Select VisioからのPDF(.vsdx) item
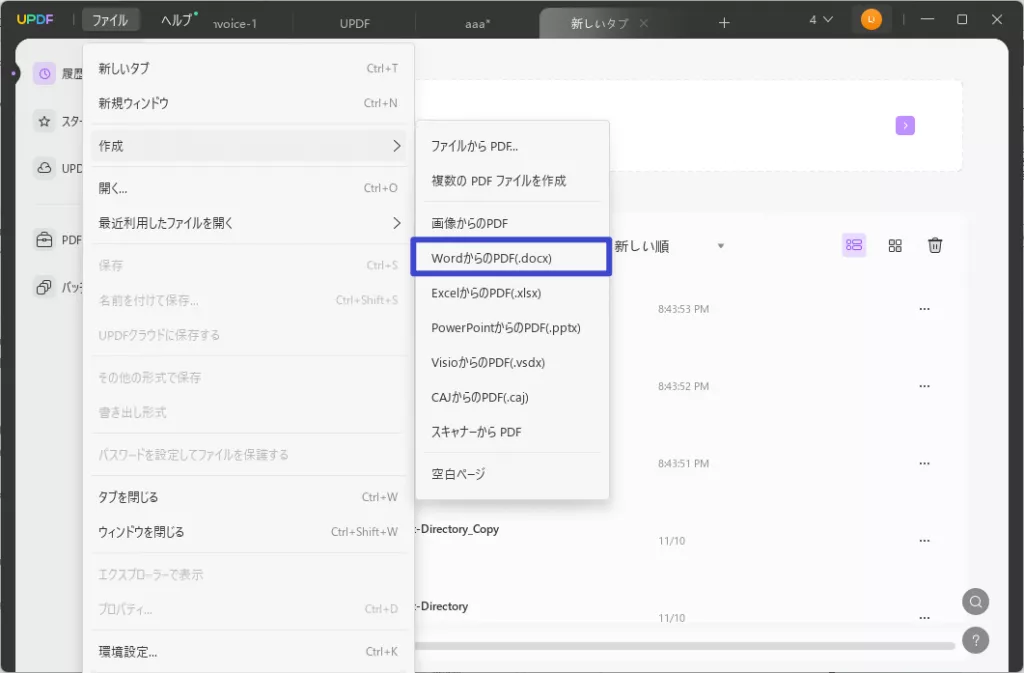Viewport: 1024px width, 673px height. pyautogui.click(x=512, y=362)
